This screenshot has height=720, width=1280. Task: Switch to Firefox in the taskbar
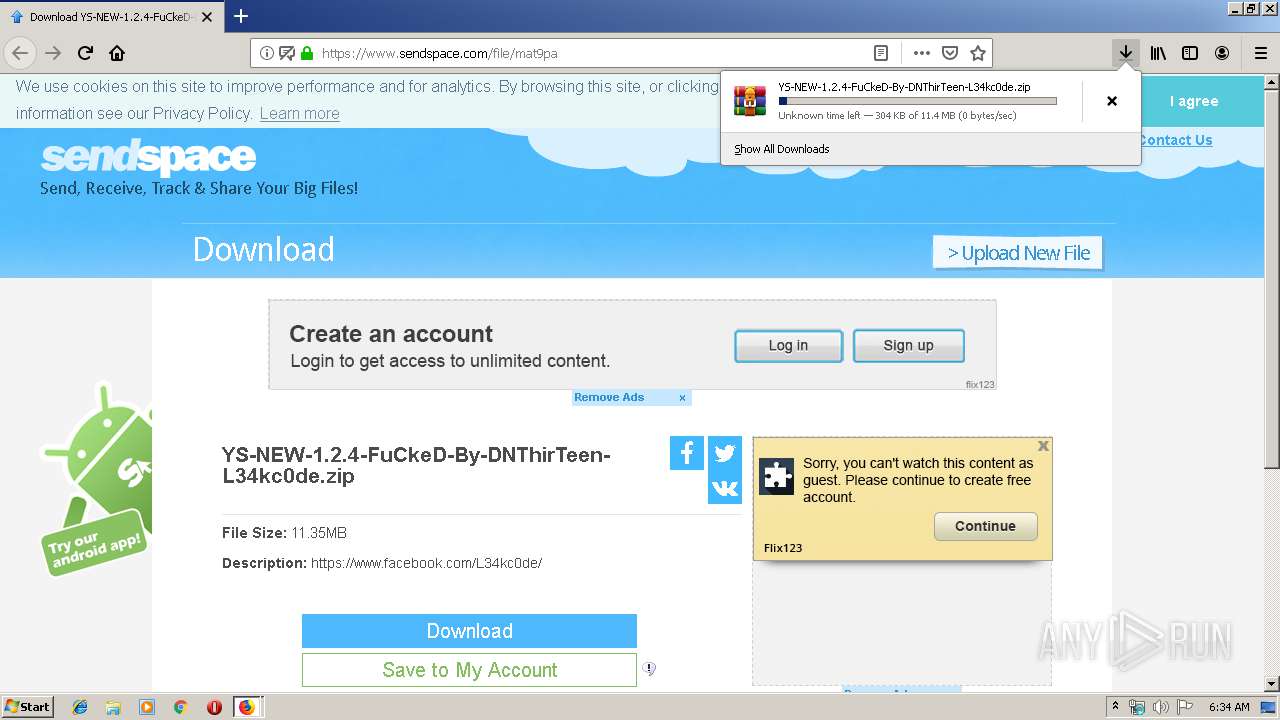click(247, 707)
